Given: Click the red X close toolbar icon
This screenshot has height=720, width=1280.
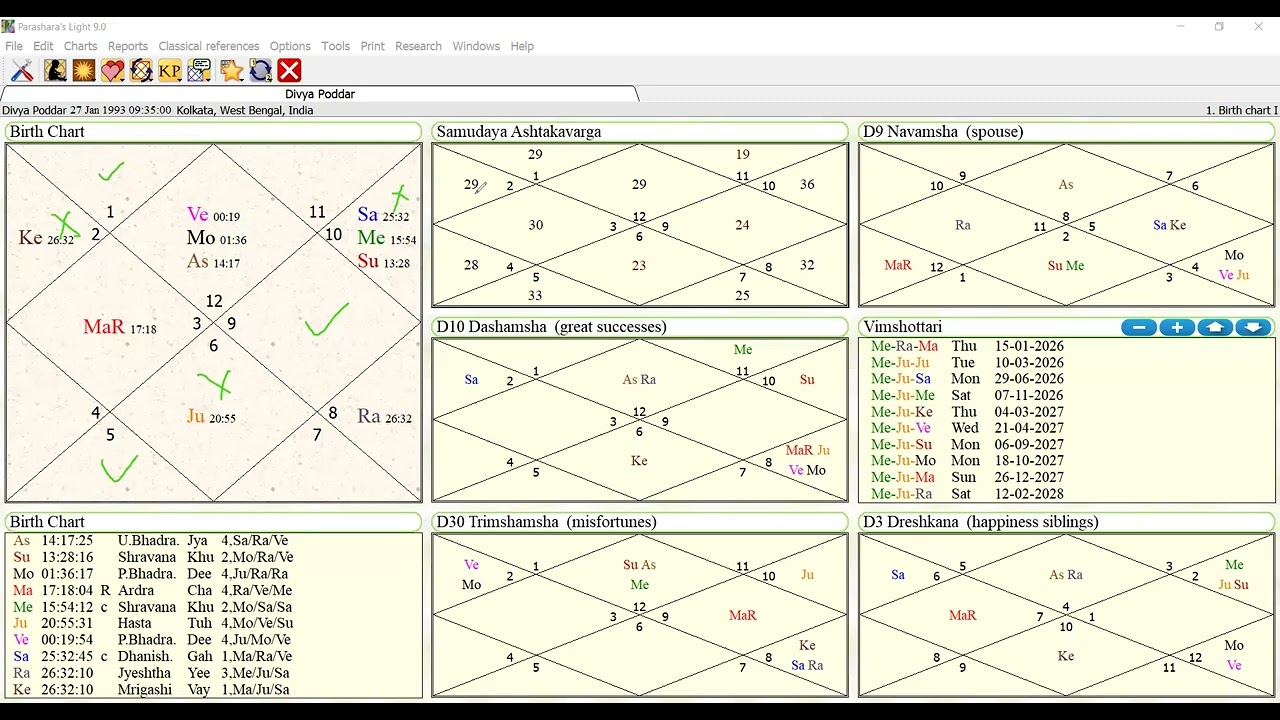Looking at the screenshot, I should [290, 70].
